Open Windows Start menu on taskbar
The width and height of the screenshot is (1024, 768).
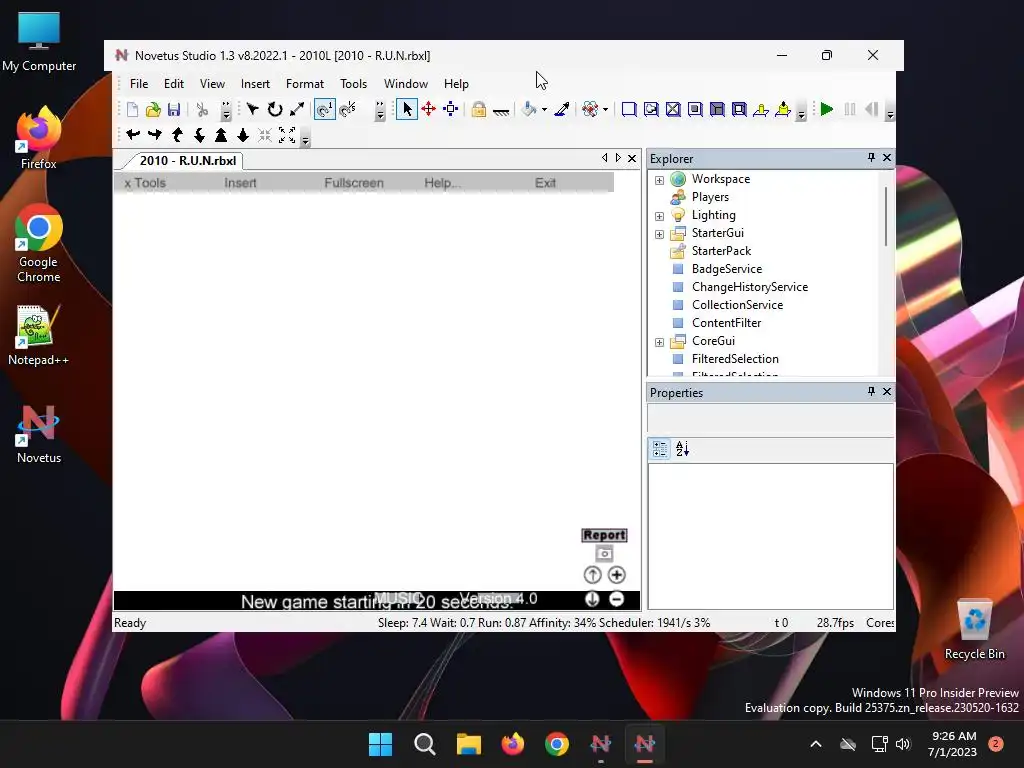tap(381, 744)
